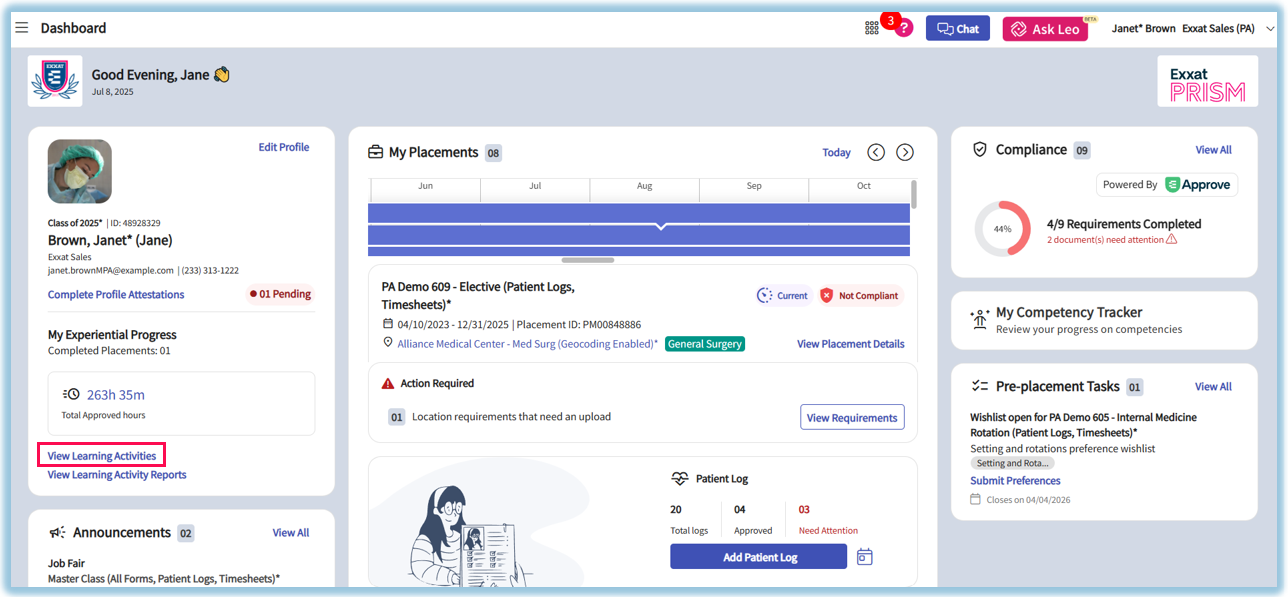Image resolution: width=1288 pixels, height=597 pixels.
Task: Click the My Competency Tracker icon
Action: (980, 320)
